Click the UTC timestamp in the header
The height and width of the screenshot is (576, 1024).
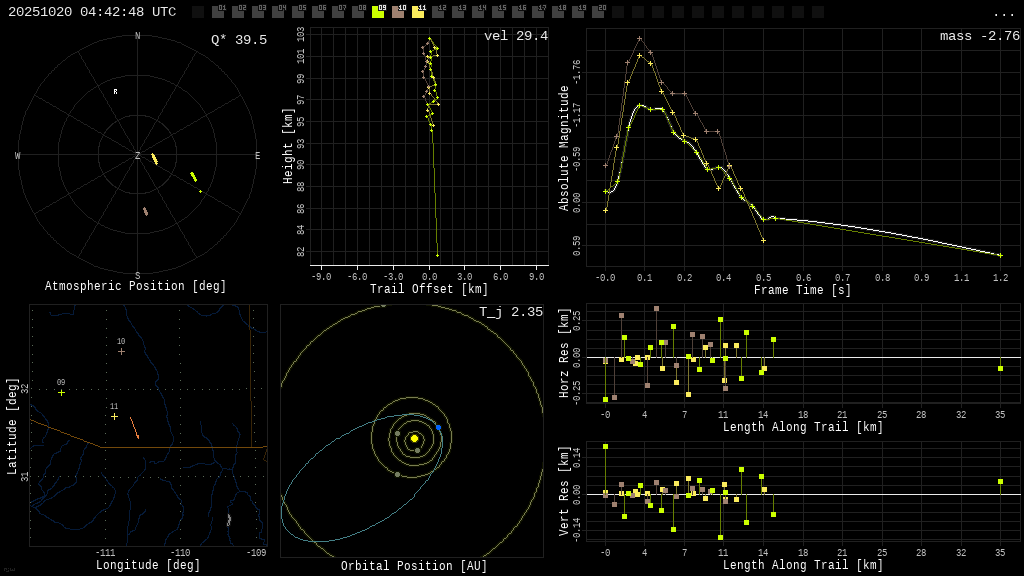[x=92, y=12]
